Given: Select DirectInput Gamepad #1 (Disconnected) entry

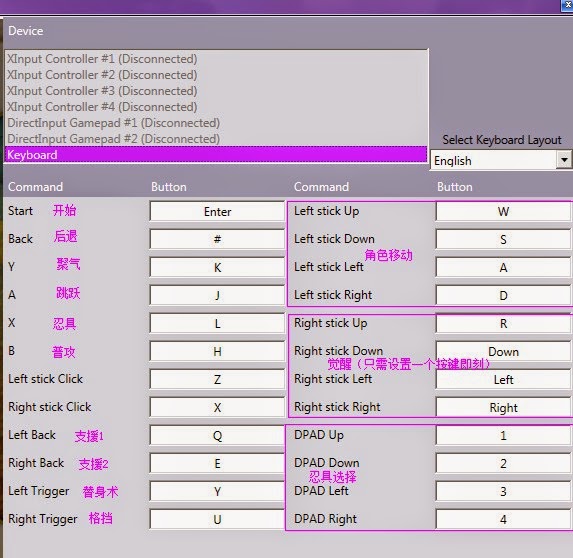Looking at the screenshot, I should (216, 123).
